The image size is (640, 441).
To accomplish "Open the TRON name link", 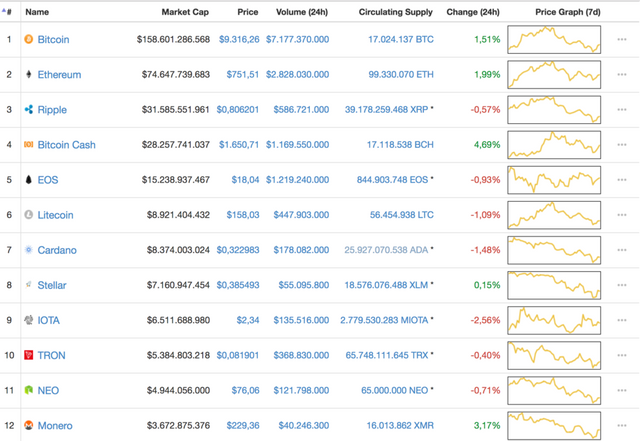I will [x=51, y=355].
